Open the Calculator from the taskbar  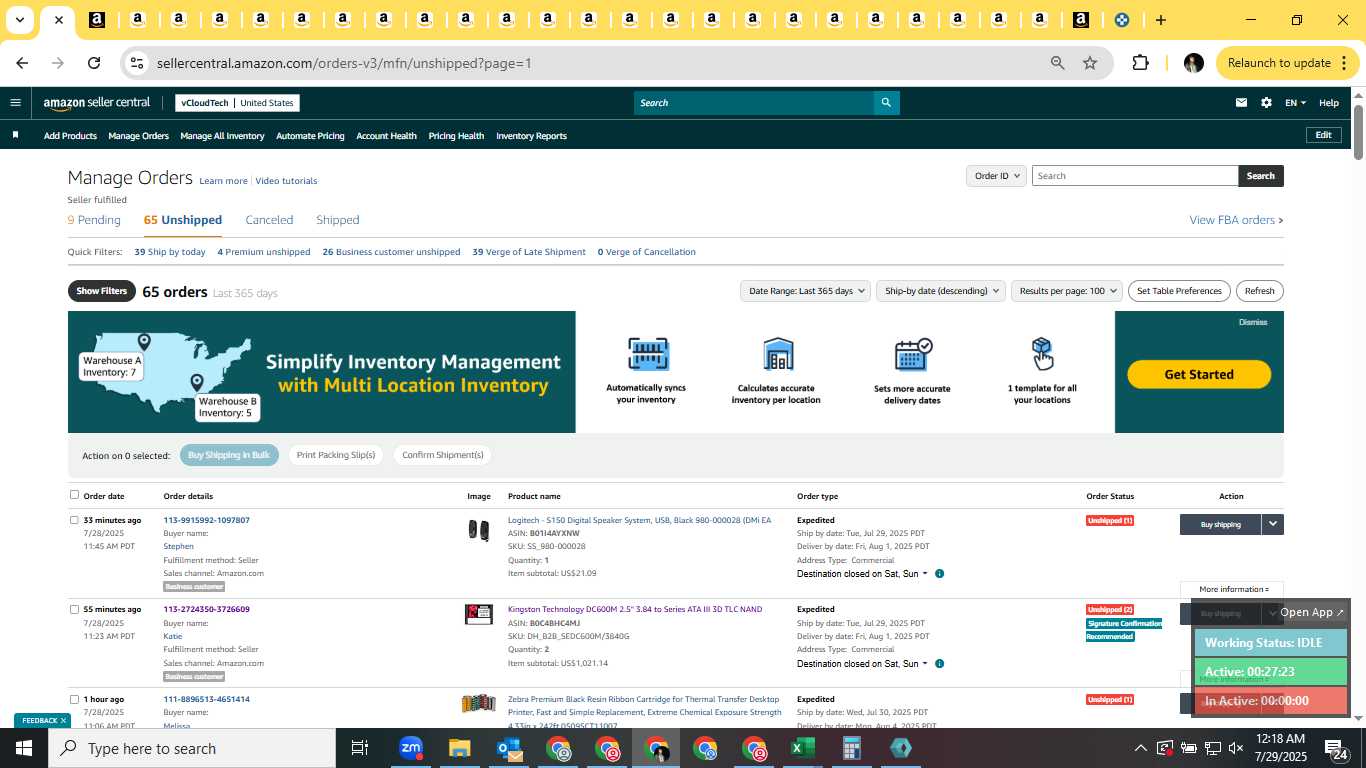pos(851,748)
